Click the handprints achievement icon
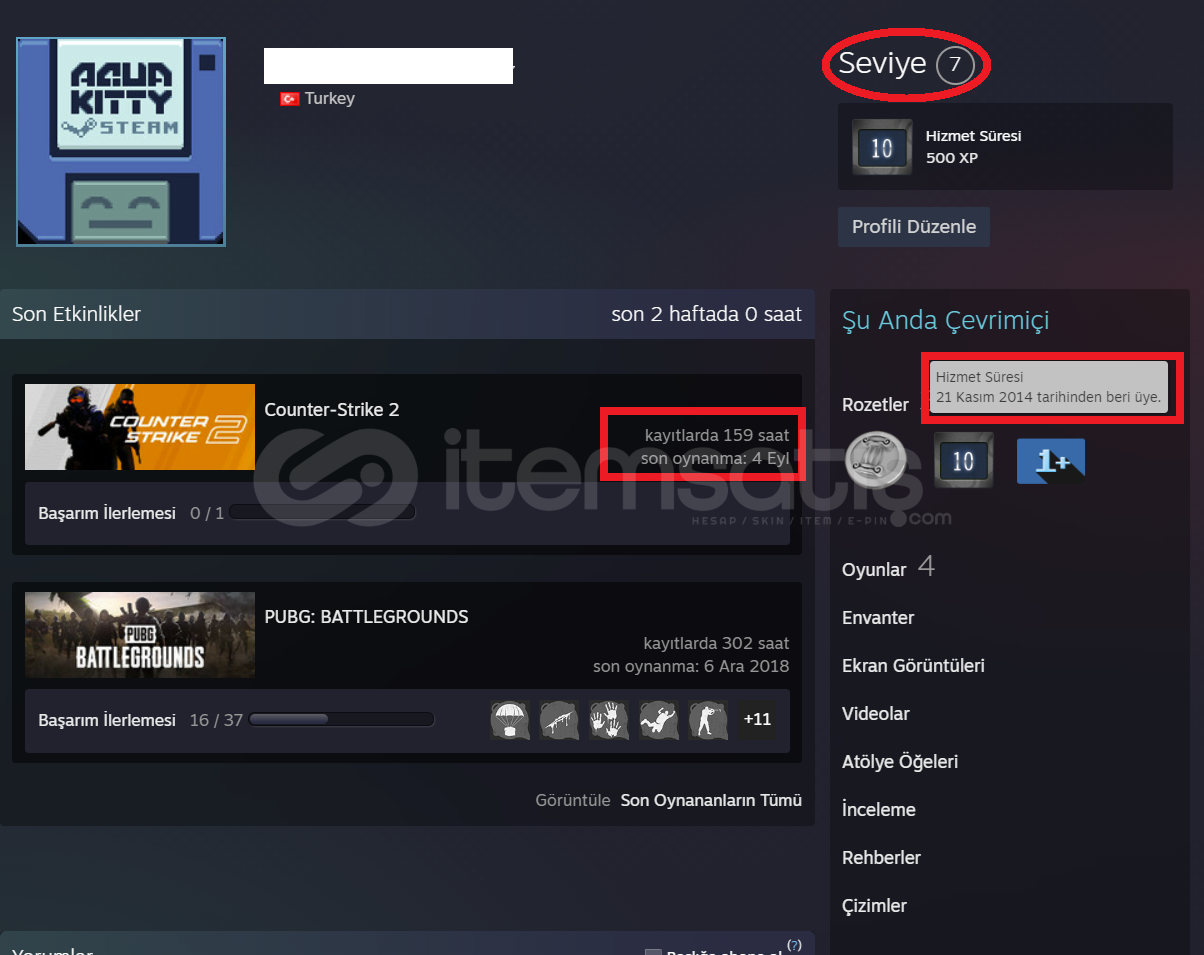 click(609, 720)
